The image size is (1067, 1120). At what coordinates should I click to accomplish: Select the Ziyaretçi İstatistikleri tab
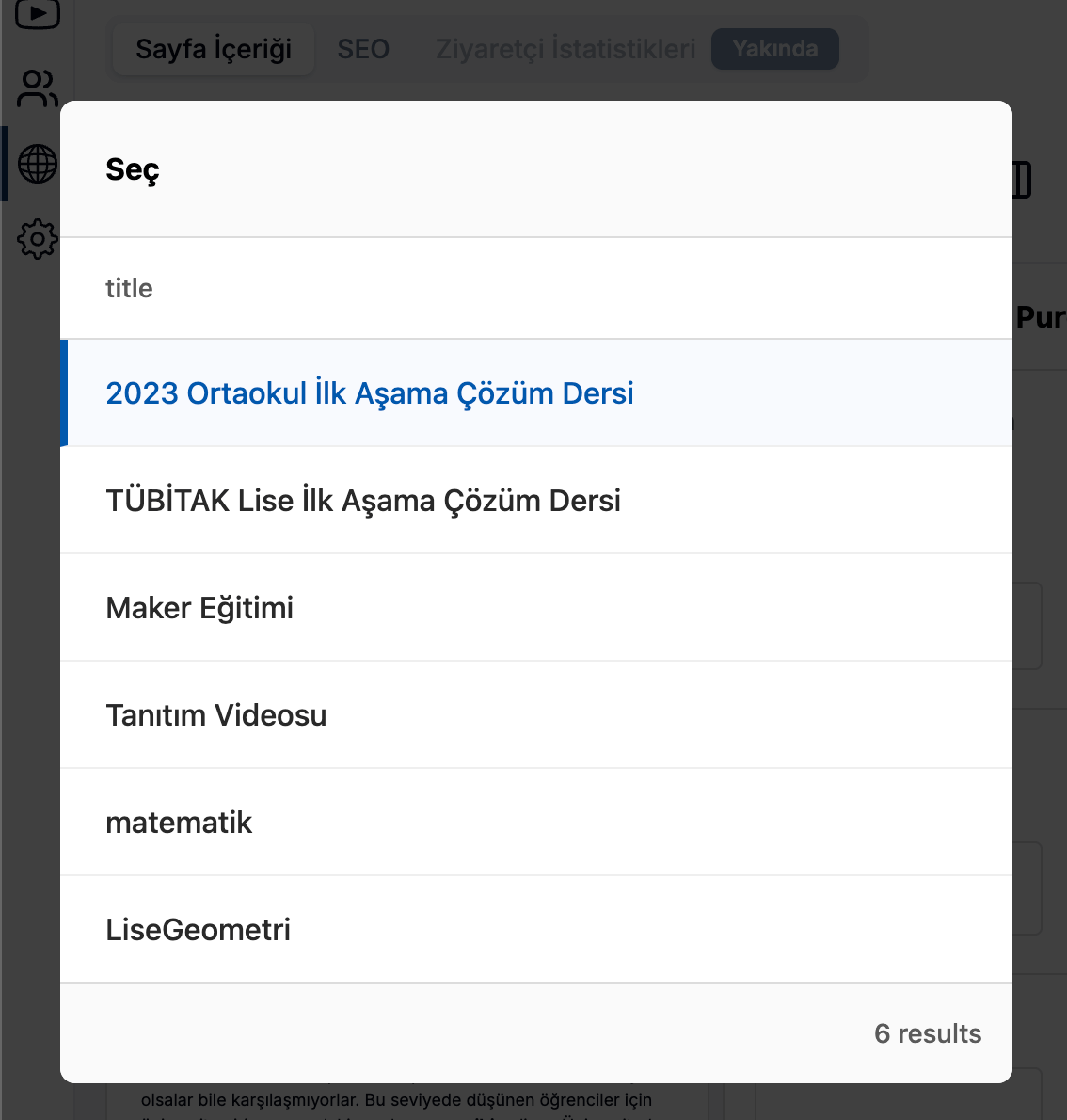tap(565, 49)
